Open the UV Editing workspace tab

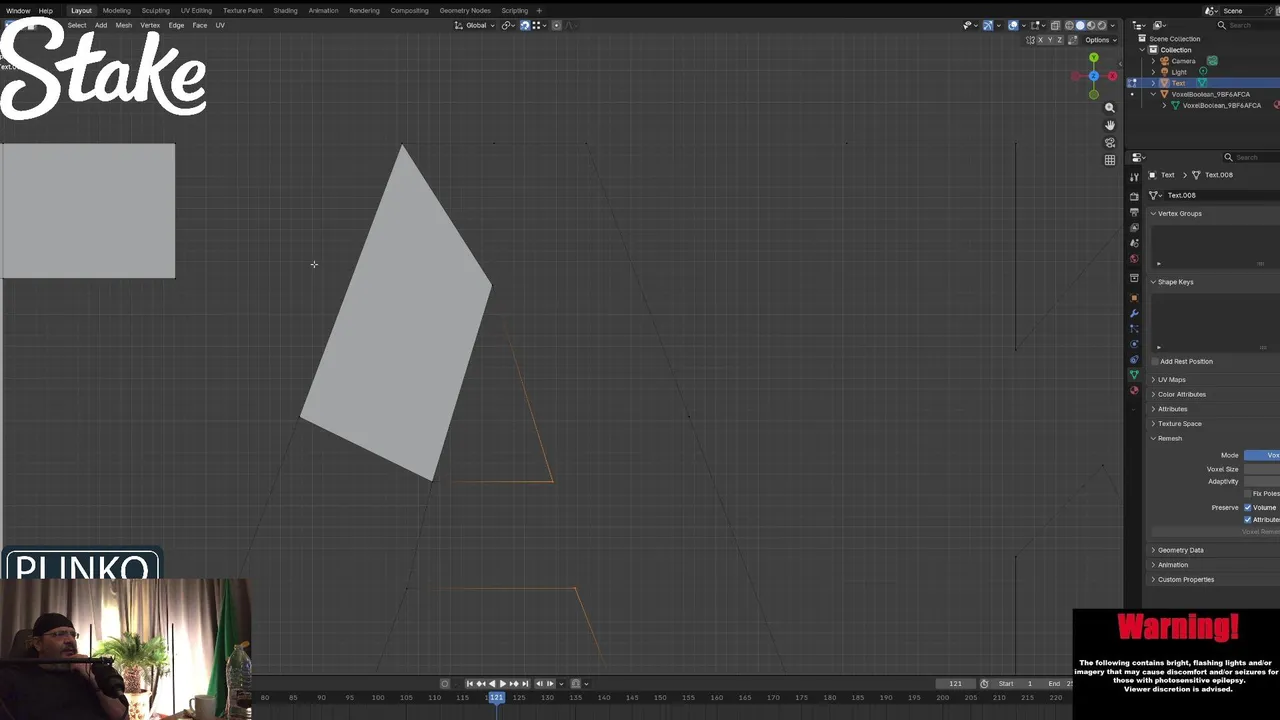[x=196, y=10]
